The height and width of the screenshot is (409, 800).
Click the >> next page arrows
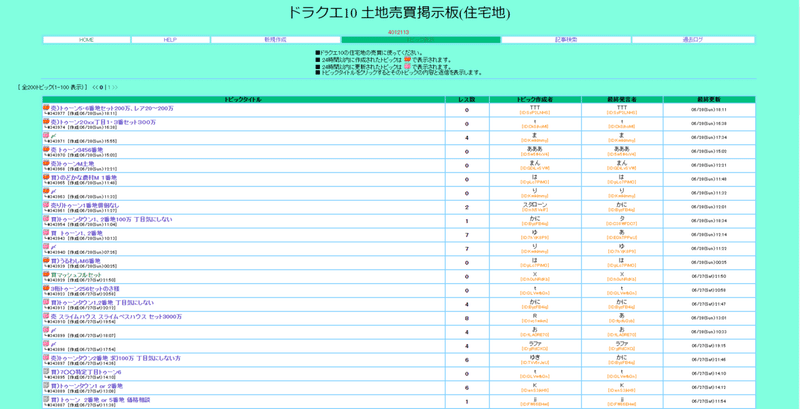(x=115, y=87)
